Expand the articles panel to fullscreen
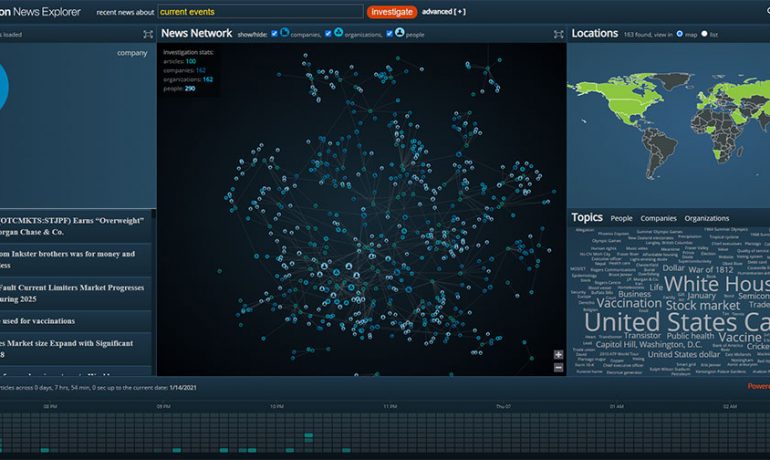The width and height of the screenshot is (770, 460). pos(148,34)
